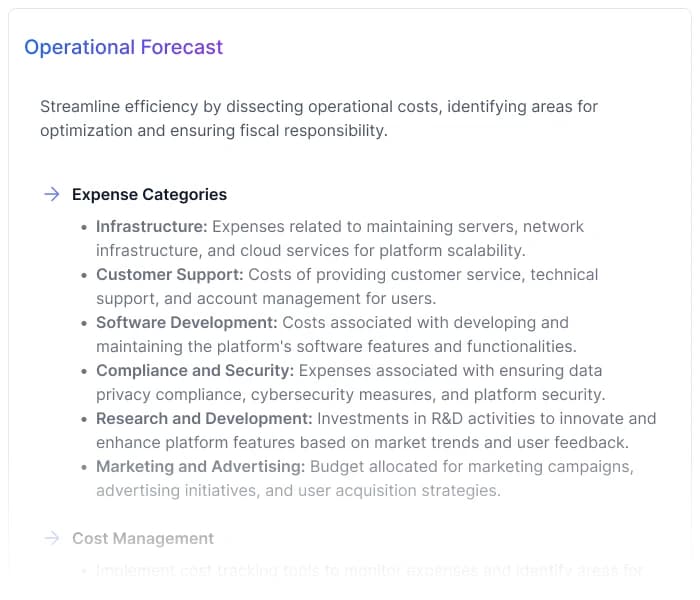Click the arrow icon beside Expense Categories
Viewport: 700px width, 600px height.
(x=52, y=194)
